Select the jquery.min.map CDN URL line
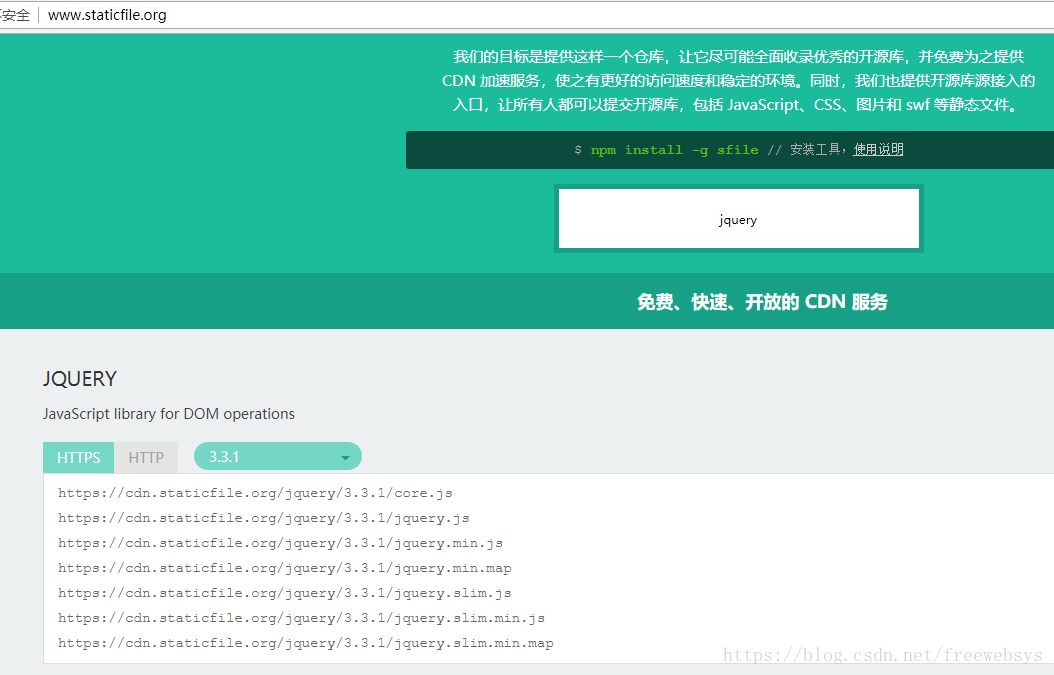 (x=284, y=568)
